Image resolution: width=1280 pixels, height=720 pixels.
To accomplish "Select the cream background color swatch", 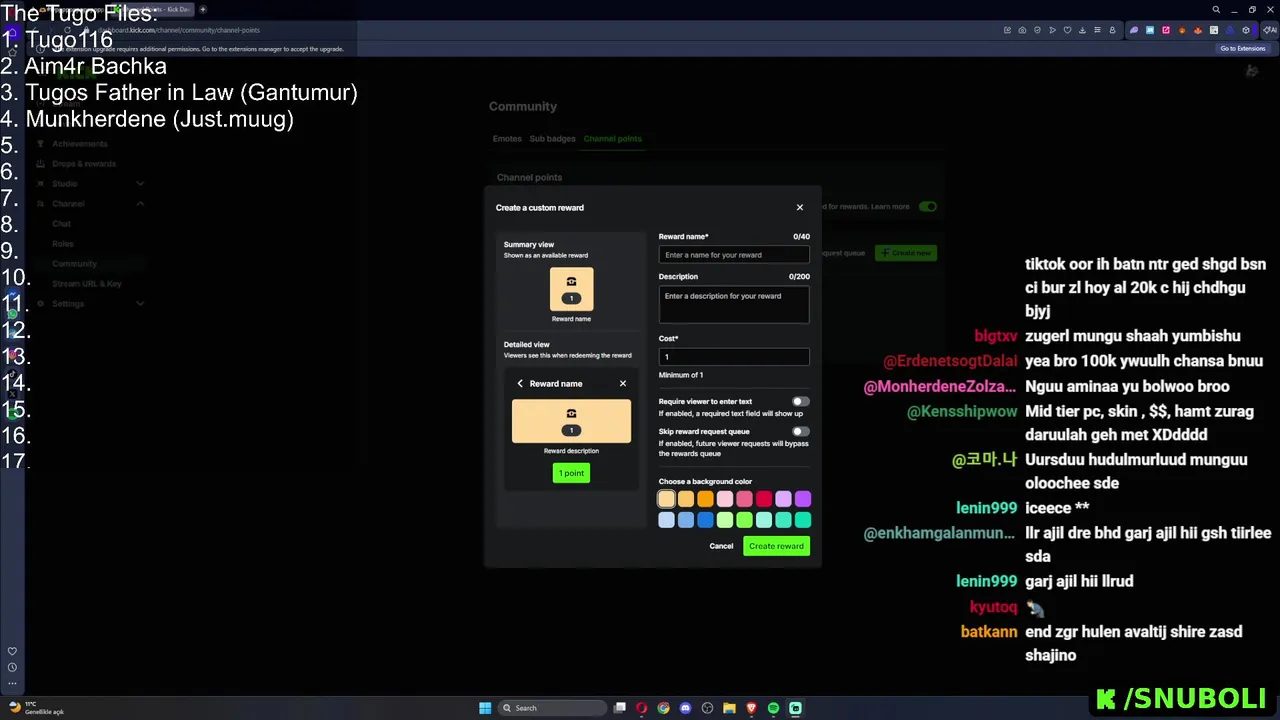I will (667, 499).
